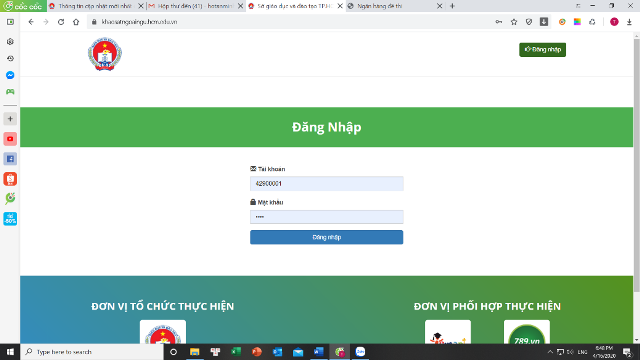
Task: Open the cloud sync extension icon
Action: click(x=592, y=22)
